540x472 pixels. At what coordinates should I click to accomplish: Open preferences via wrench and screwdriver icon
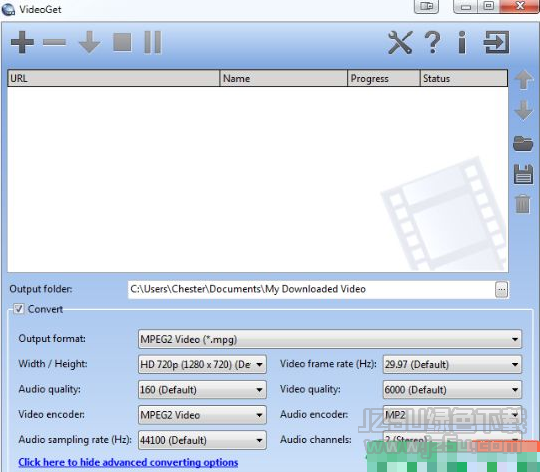click(x=400, y=42)
